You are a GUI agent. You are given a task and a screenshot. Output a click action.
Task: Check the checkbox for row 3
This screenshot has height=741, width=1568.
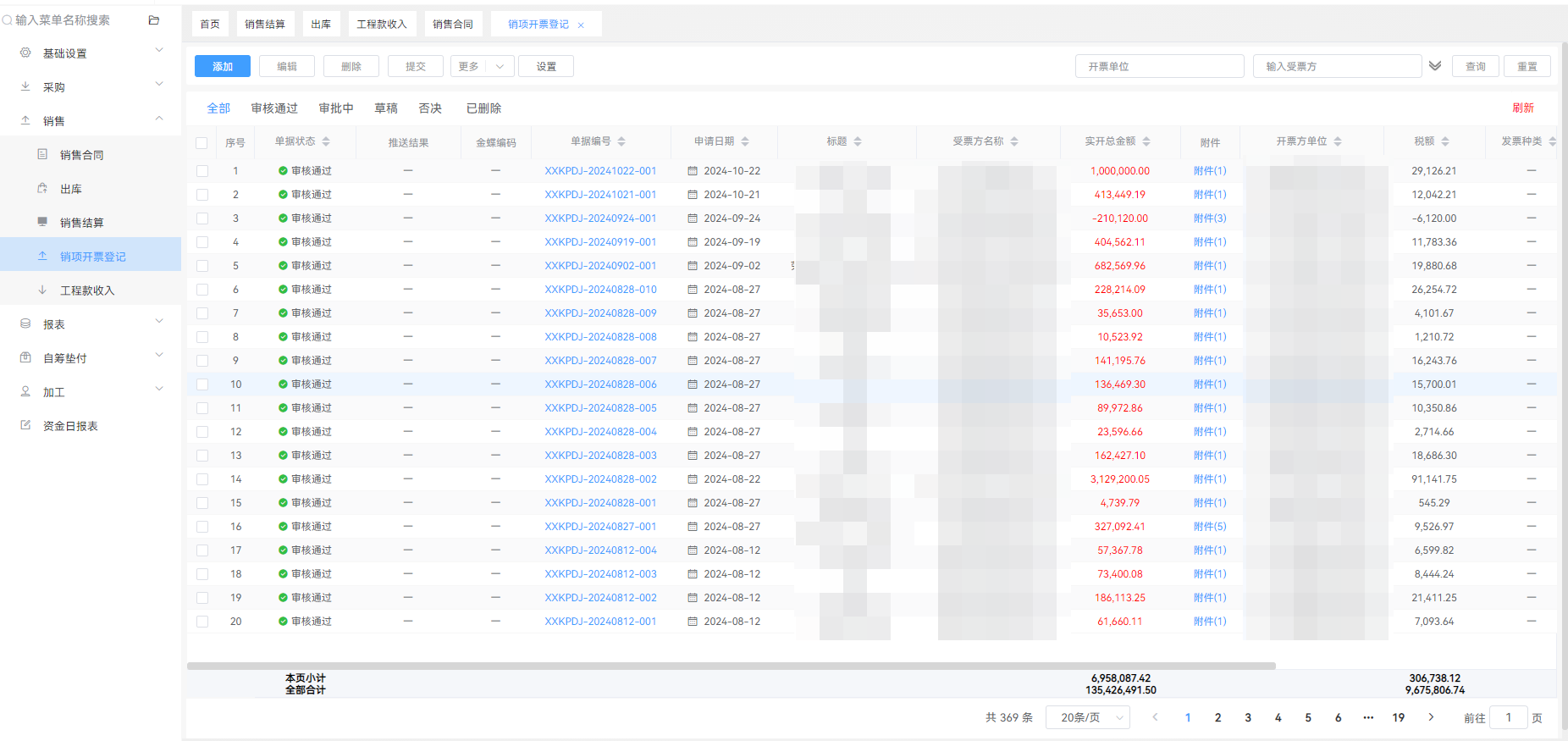pyautogui.click(x=202, y=218)
